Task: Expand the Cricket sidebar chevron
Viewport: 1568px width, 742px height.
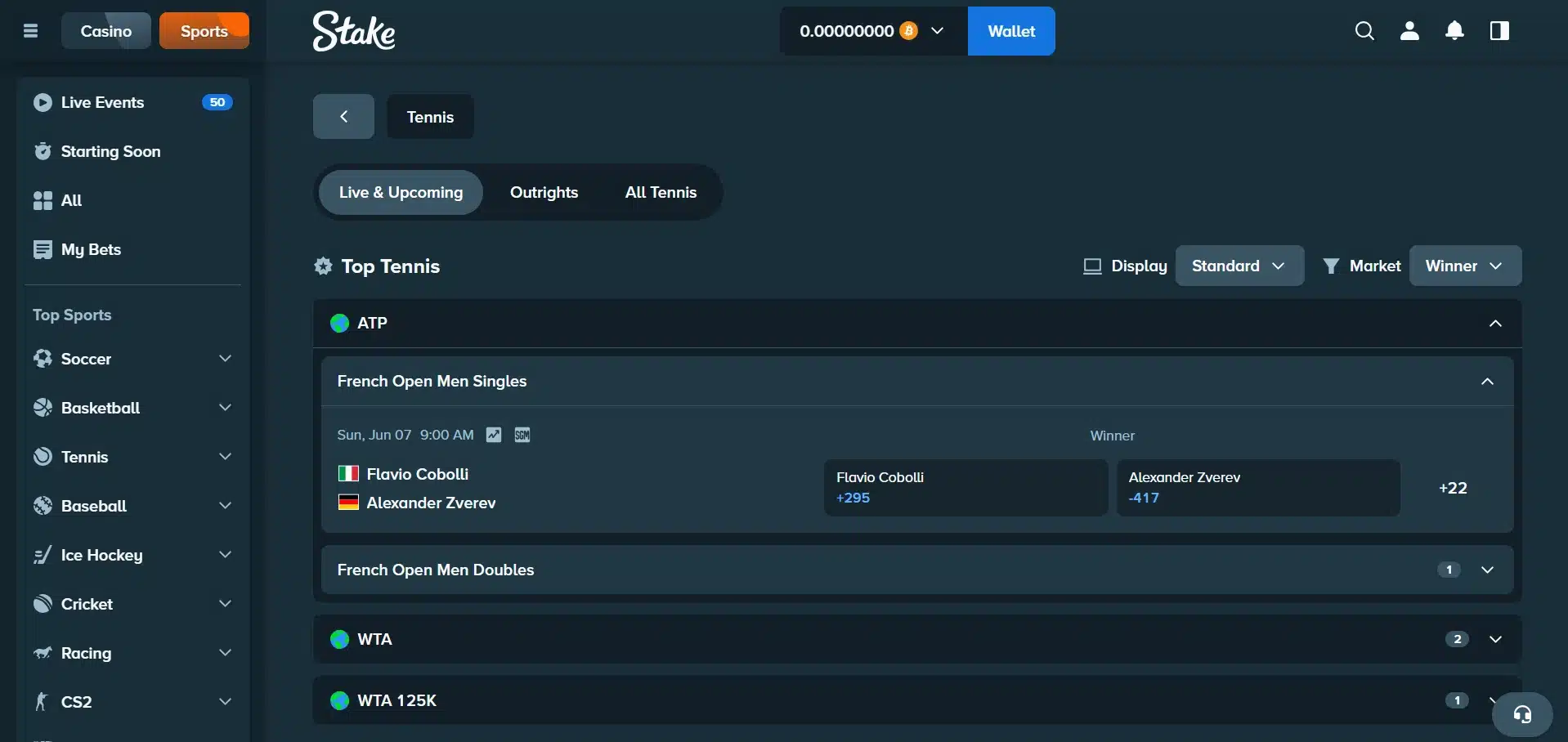Action: coord(225,604)
